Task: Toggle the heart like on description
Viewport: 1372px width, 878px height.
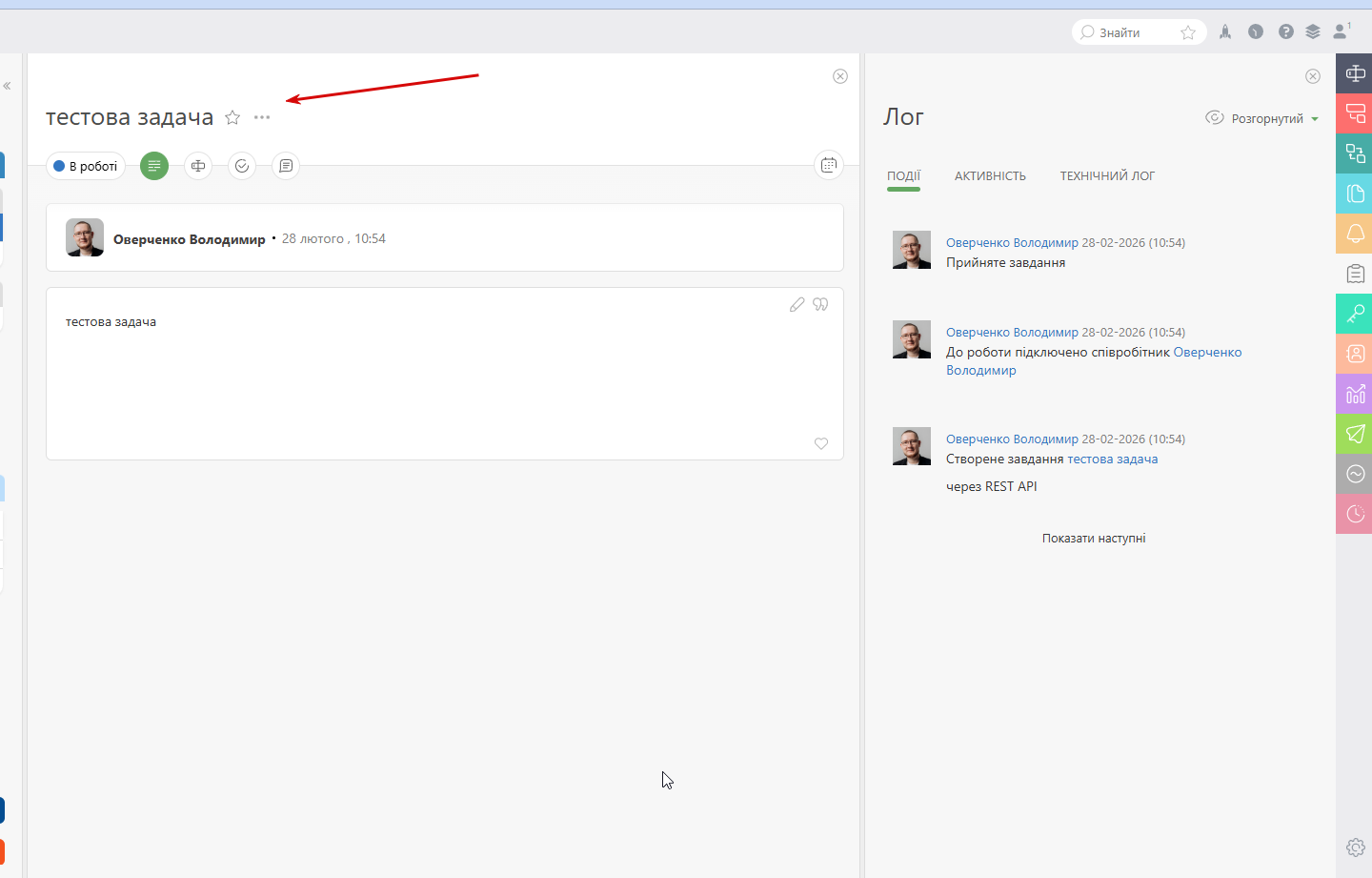Action: click(x=821, y=443)
